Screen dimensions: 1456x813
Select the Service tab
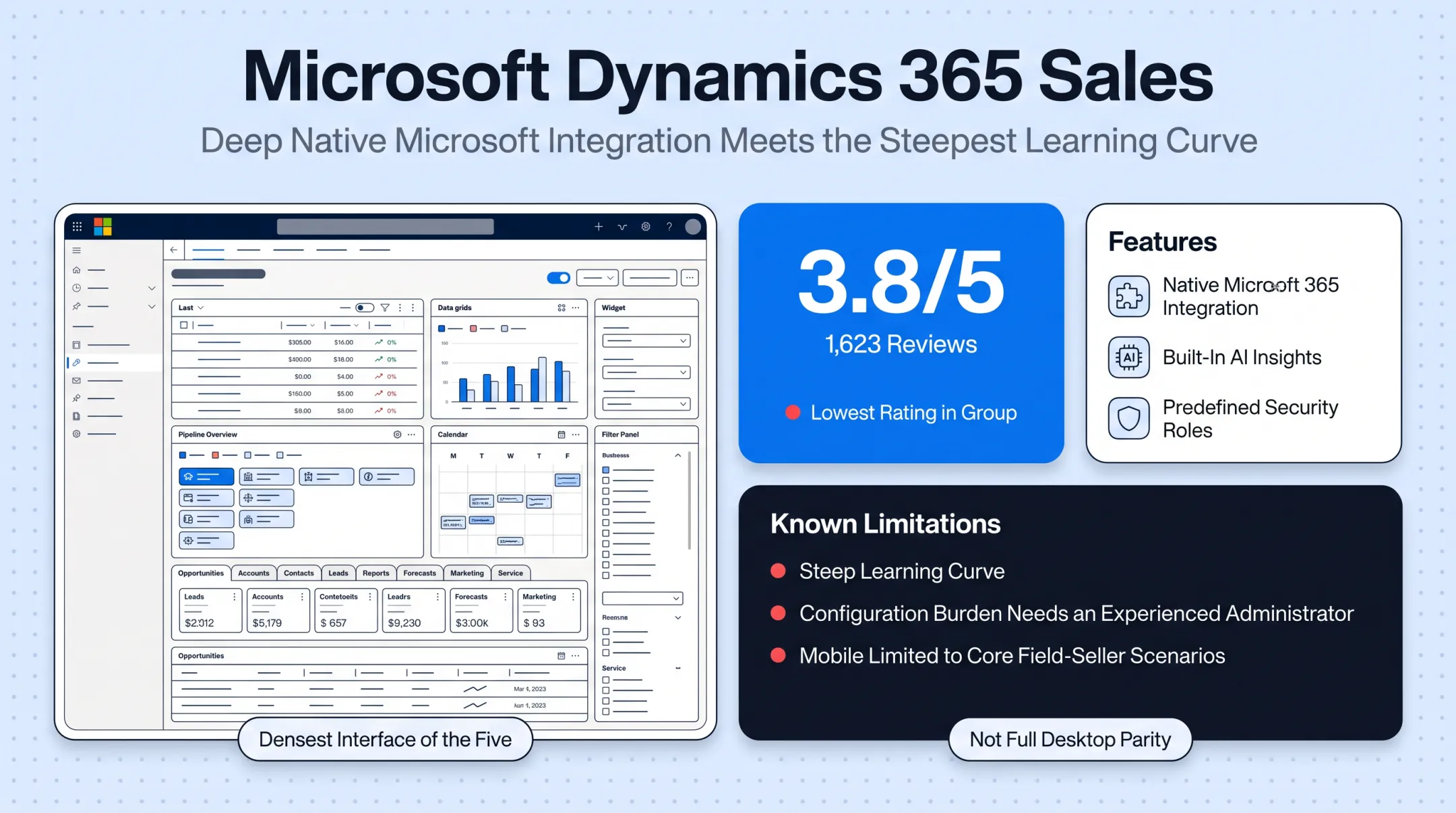point(510,573)
